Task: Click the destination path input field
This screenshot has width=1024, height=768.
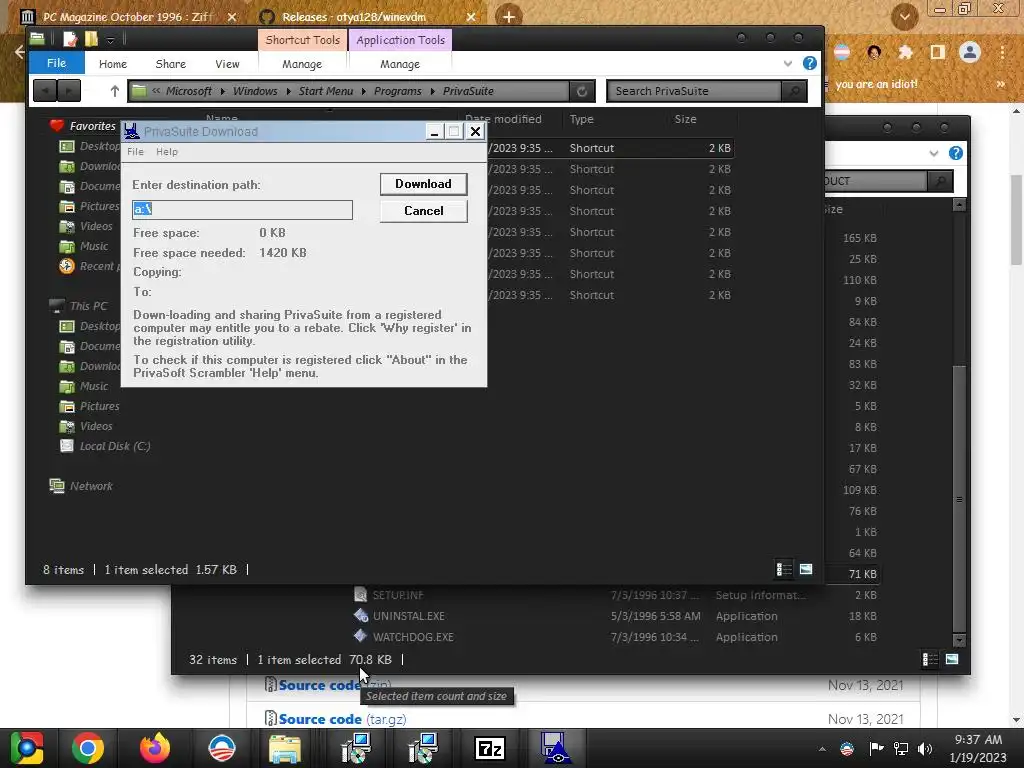Action: tap(242, 210)
